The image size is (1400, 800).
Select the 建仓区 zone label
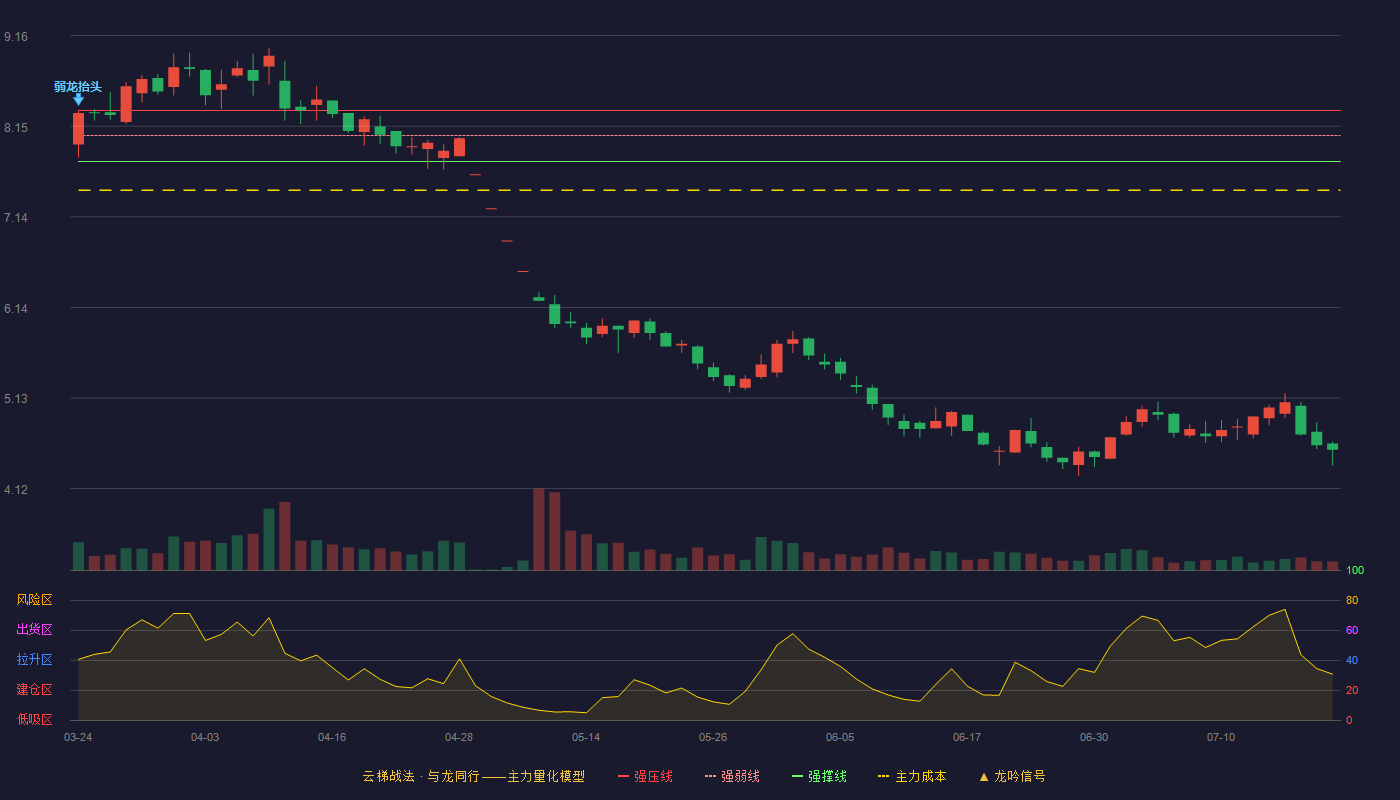[x=34, y=690]
